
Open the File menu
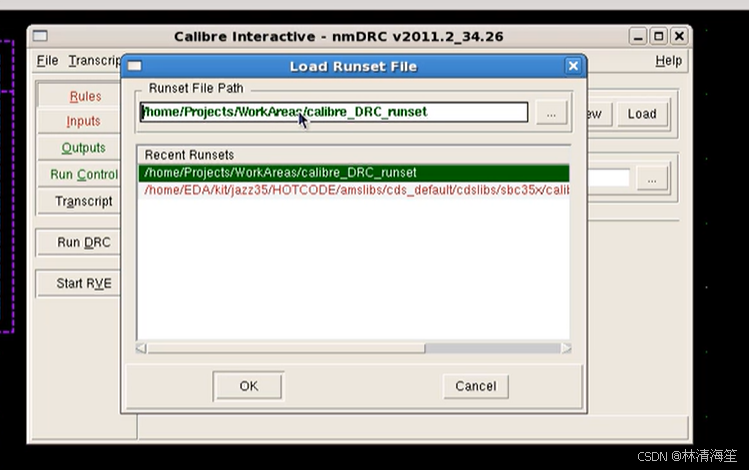click(x=47, y=61)
